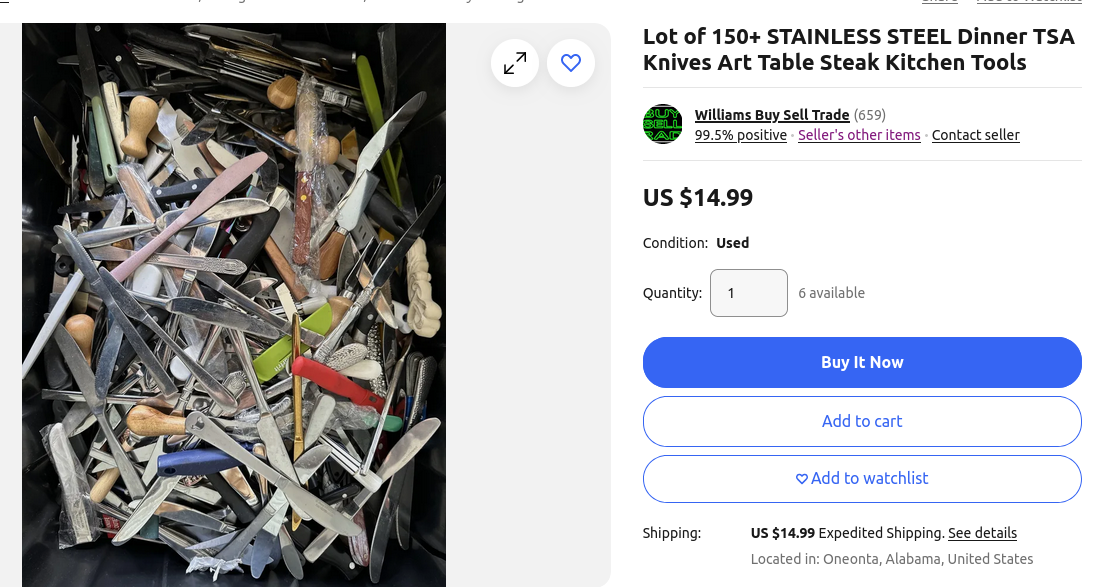This screenshot has width=1100, height=587.
Task: Click the listing title about stainless steel knives
Action: point(858,49)
